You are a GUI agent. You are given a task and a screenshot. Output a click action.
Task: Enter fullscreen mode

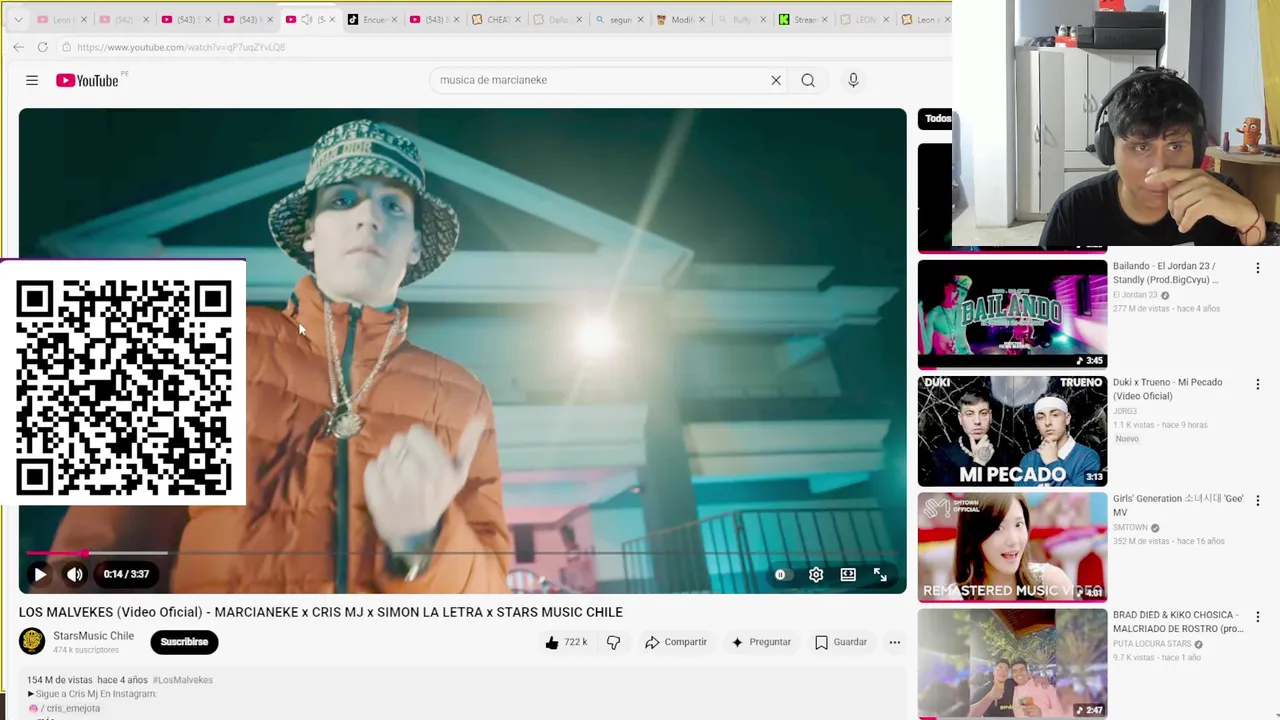click(x=880, y=575)
